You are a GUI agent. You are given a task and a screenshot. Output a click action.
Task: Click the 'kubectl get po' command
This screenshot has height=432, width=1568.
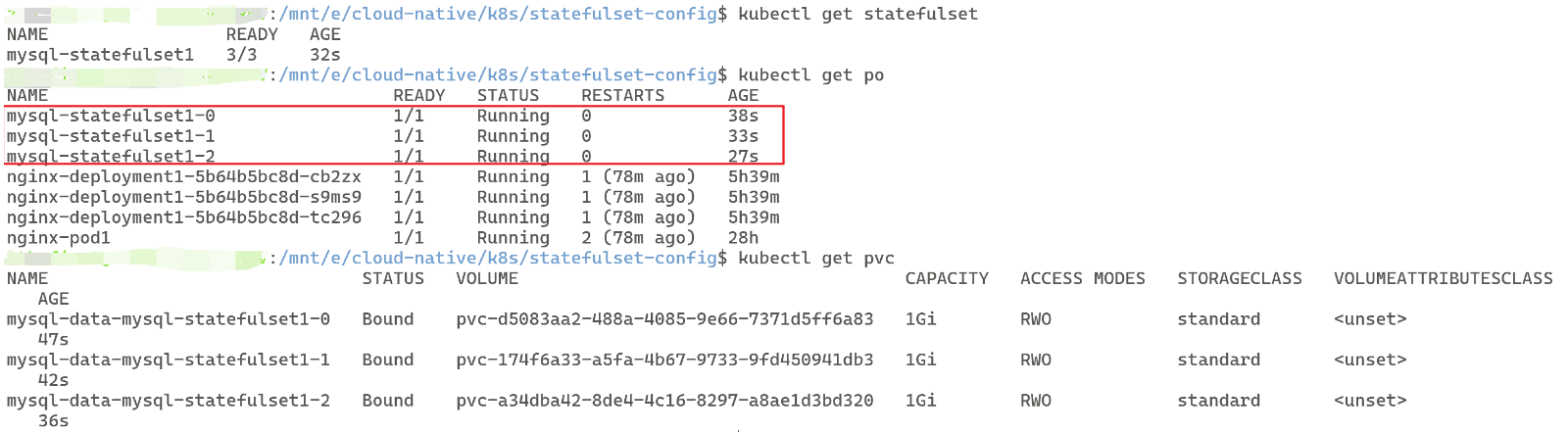[810, 75]
